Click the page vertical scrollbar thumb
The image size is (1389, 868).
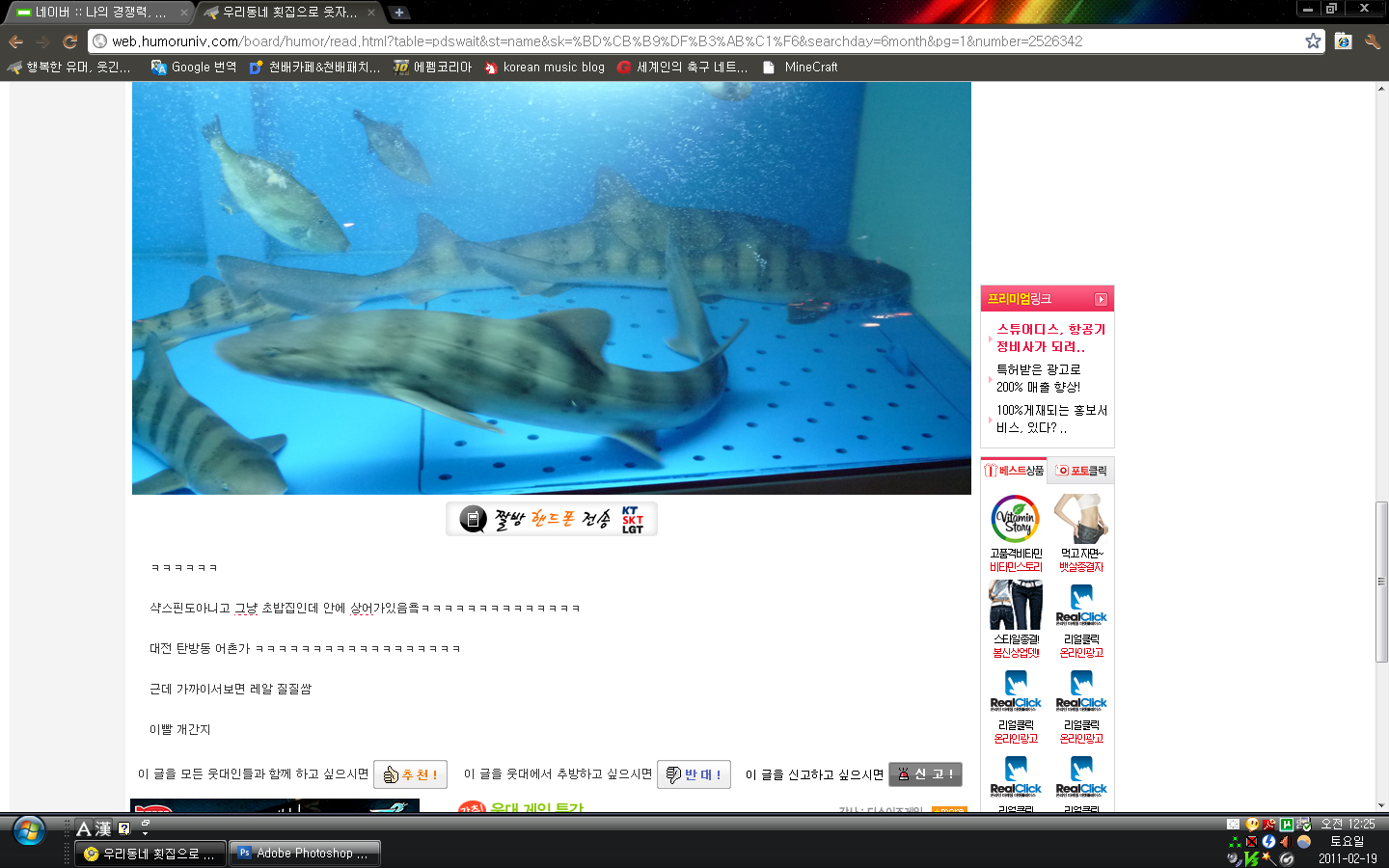point(1381,582)
